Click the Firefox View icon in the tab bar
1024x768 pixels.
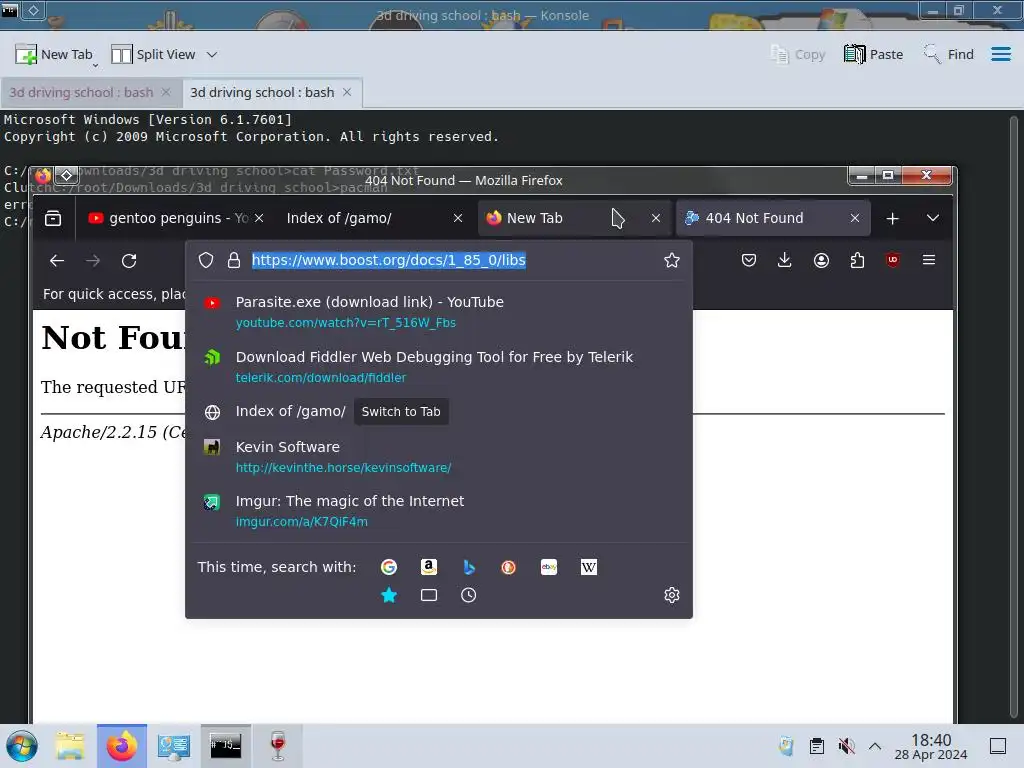(53, 218)
